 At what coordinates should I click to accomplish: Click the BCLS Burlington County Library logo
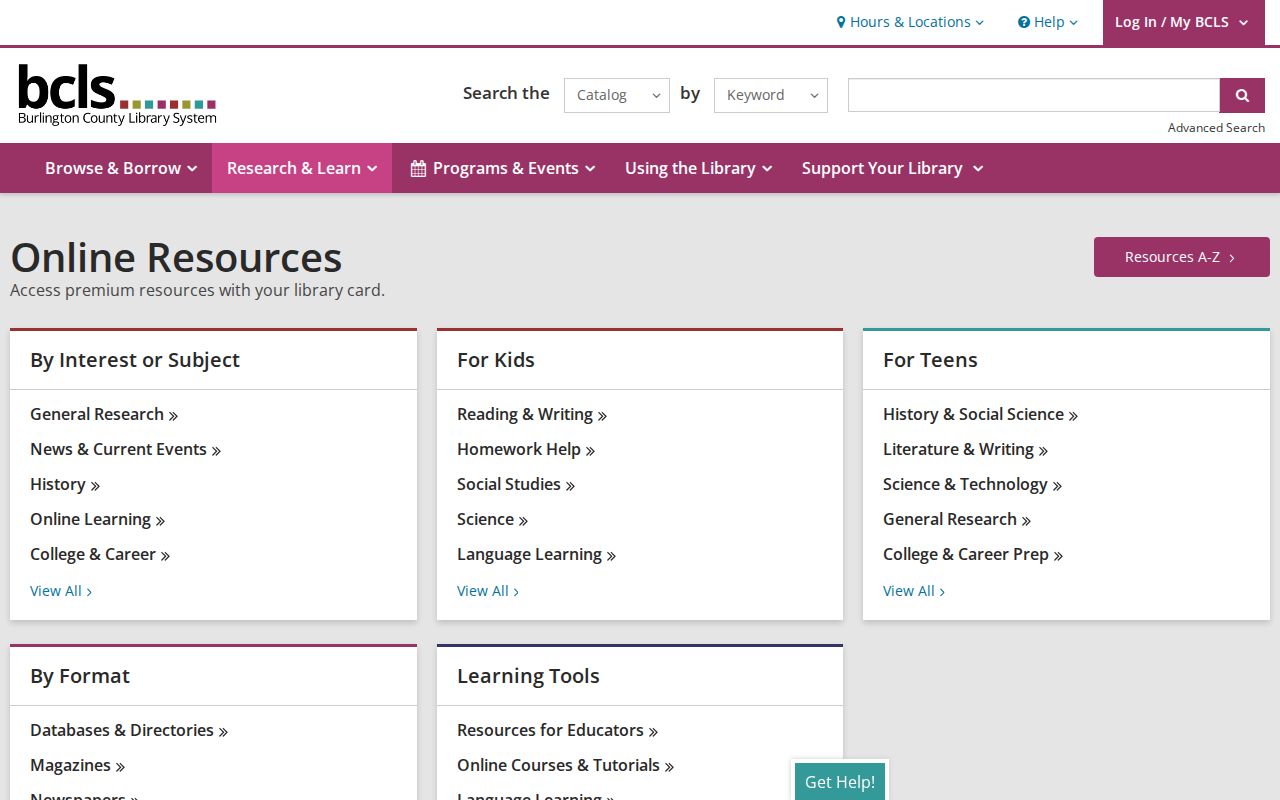coord(117,95)
